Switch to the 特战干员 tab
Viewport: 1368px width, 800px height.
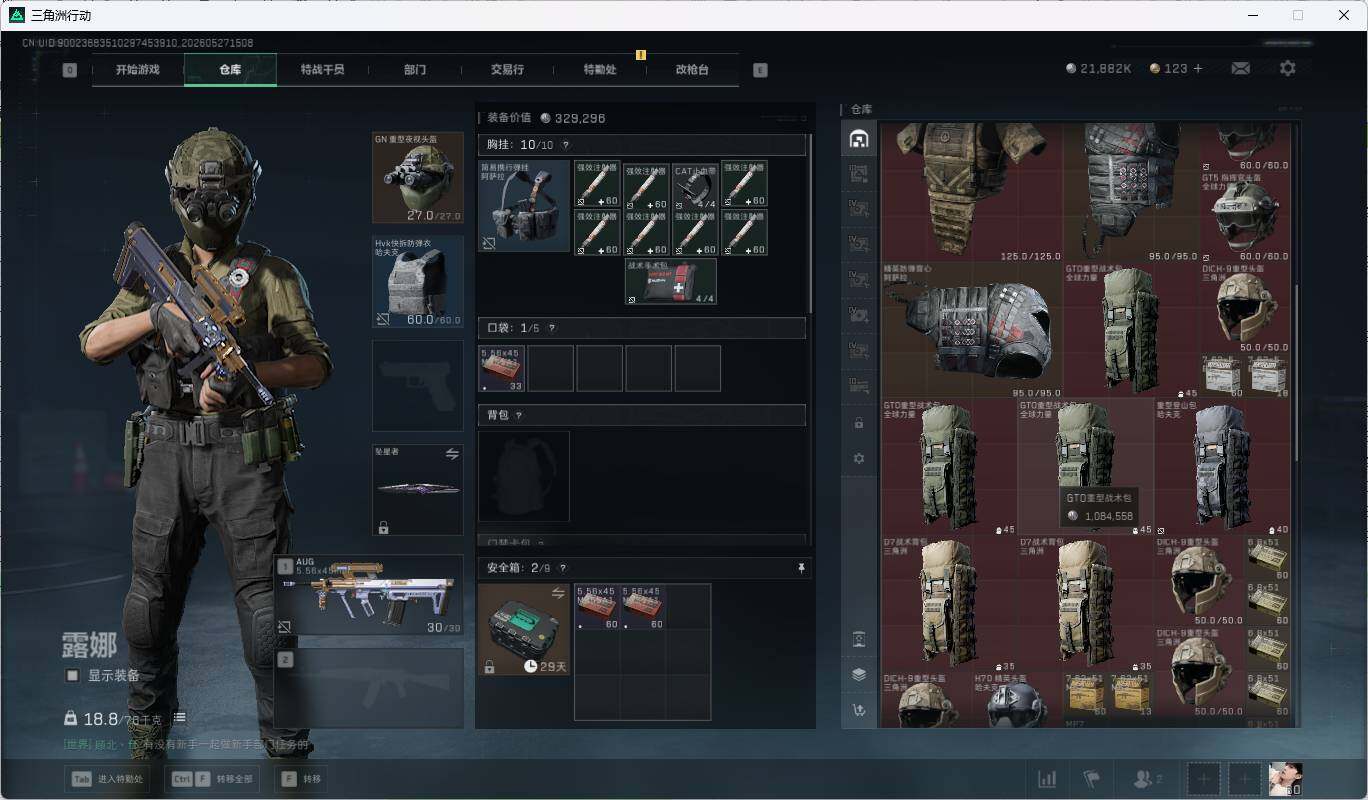[x=322, y=70]
